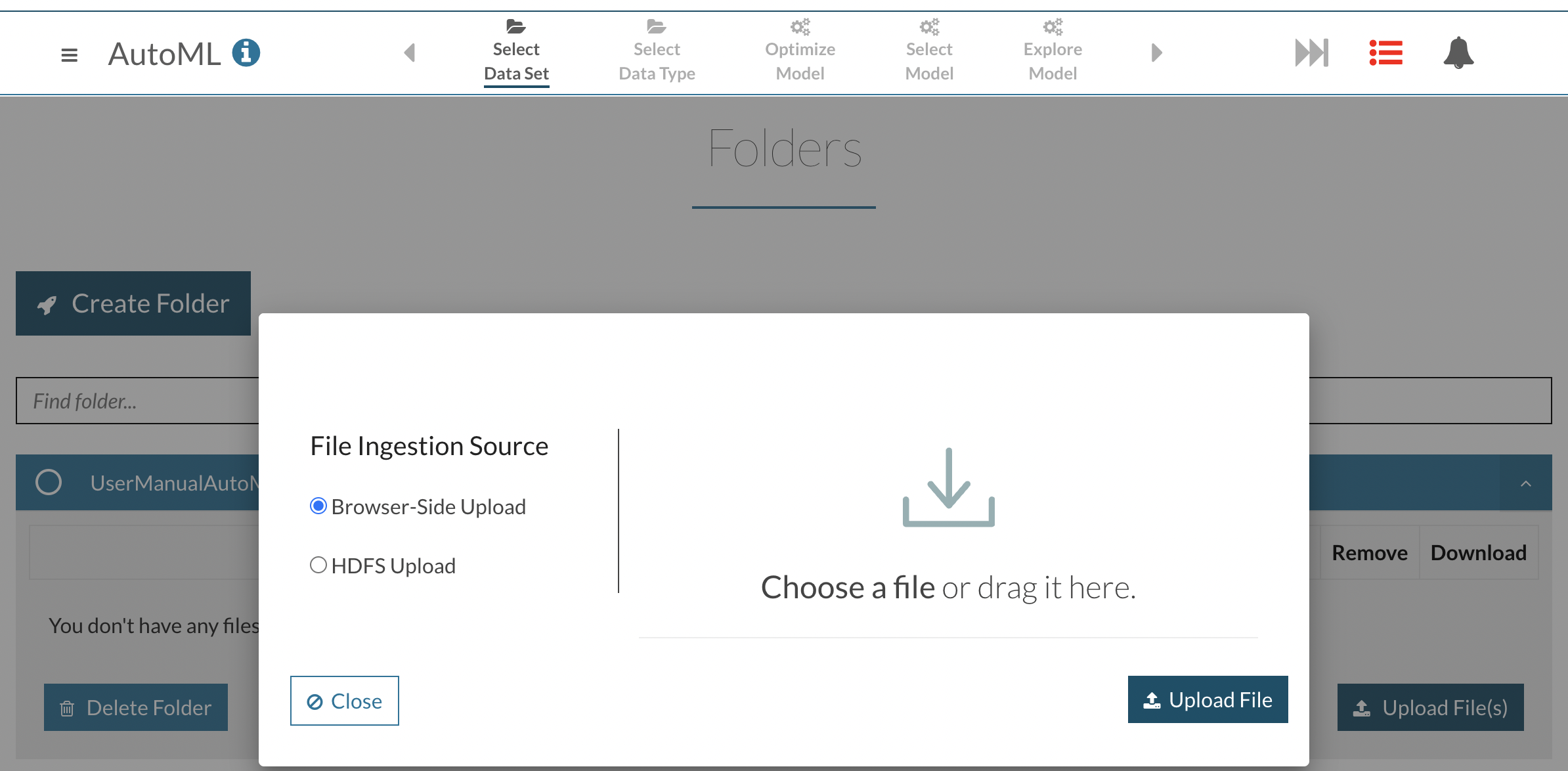Click the AutoML info icon
The width and height of the screenshot is (1568, 771).
click(246, 53)
